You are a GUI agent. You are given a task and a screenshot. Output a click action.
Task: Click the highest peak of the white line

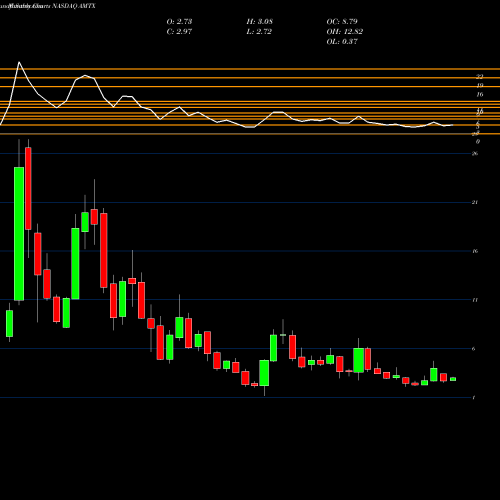tap(19, 62)
